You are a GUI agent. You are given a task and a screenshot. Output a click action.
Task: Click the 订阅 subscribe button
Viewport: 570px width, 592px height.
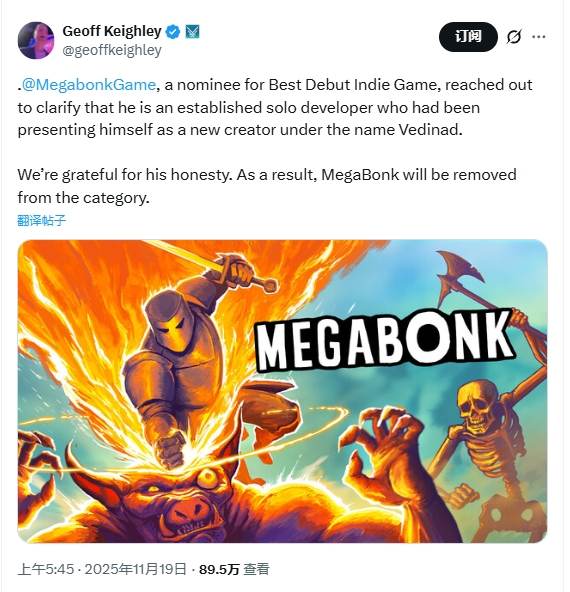click(468, 37)
